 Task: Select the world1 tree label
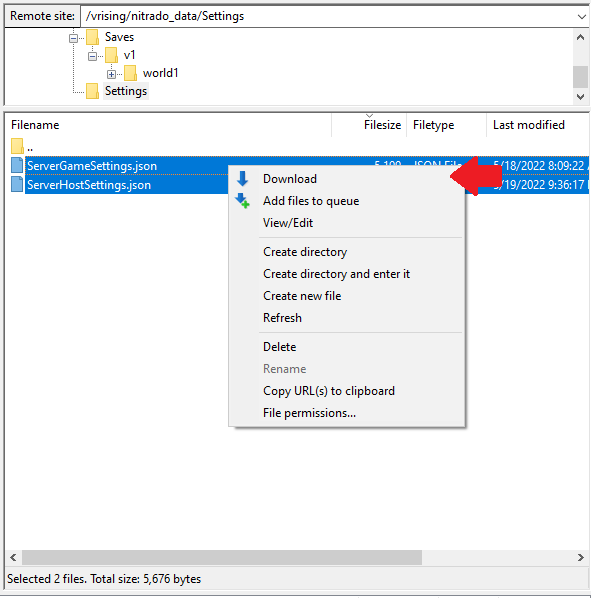[x=161, y=73]
